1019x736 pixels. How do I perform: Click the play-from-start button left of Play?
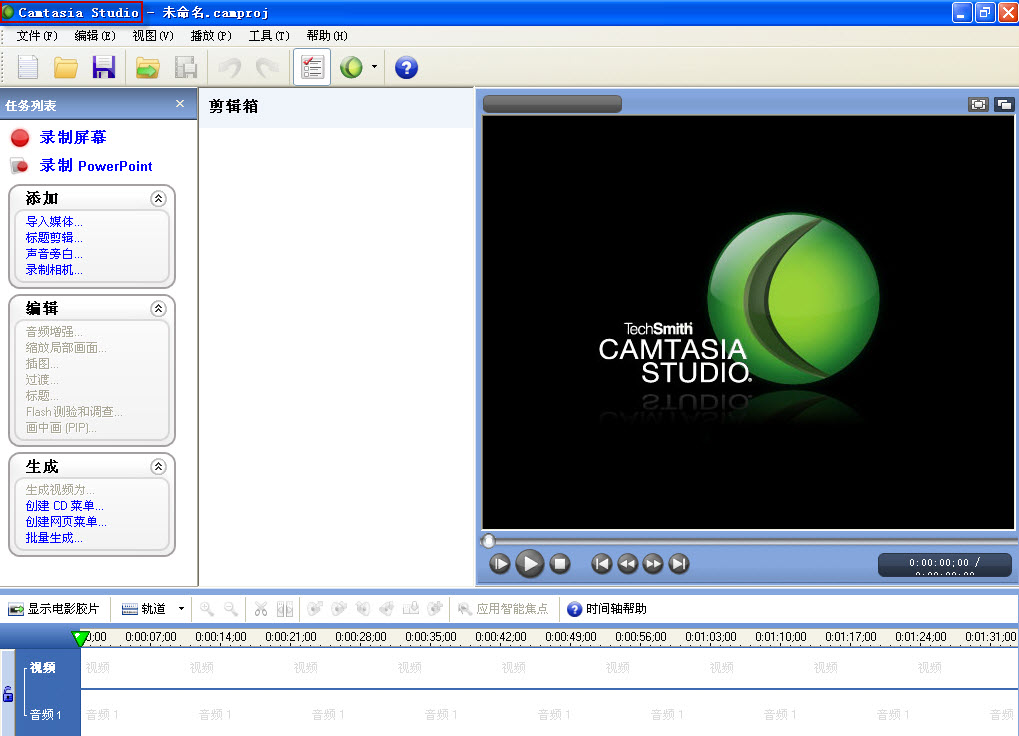pyautogui.click(x=499, y=564)
